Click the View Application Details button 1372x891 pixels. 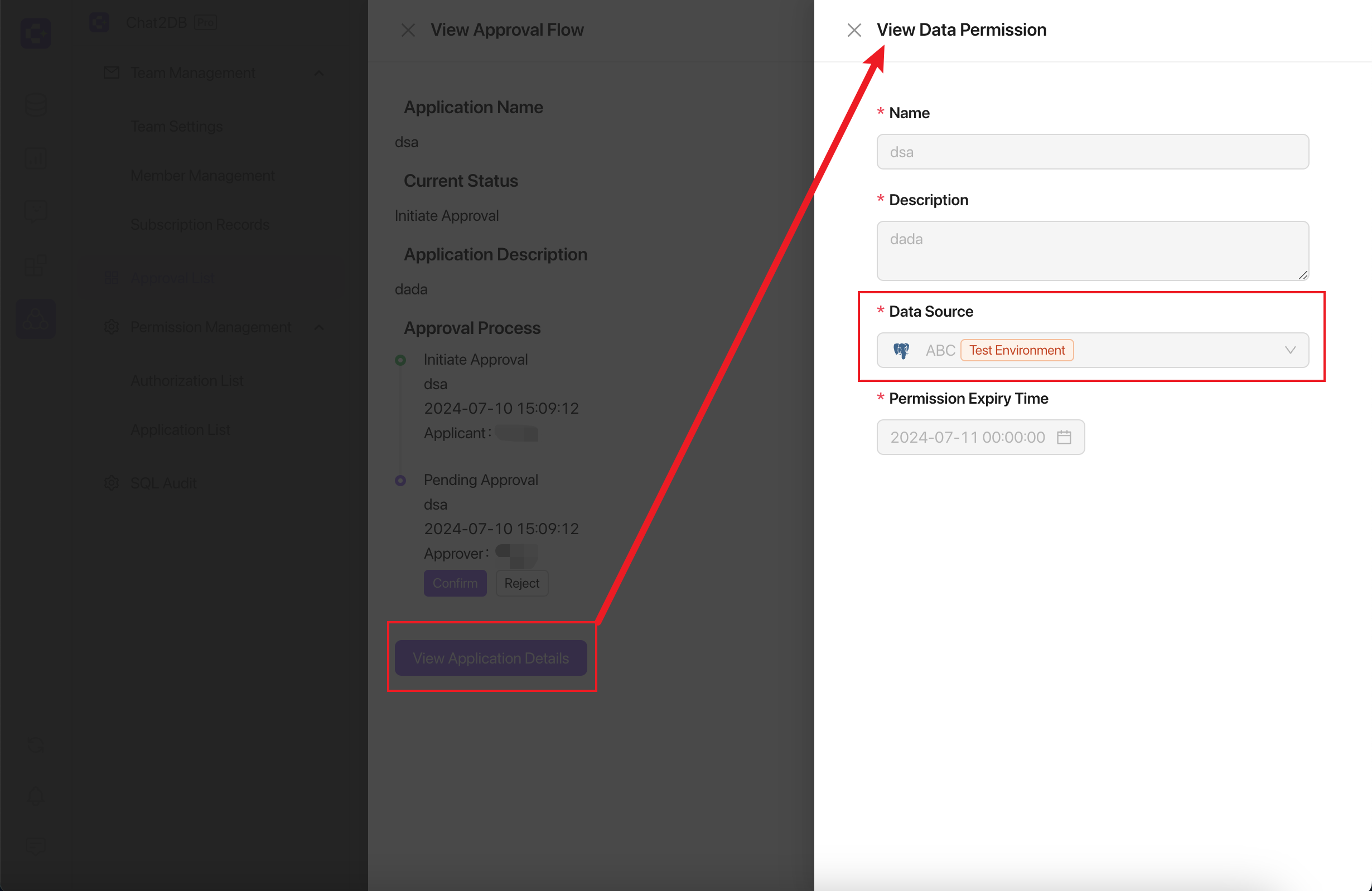click(x=491, y=658)
